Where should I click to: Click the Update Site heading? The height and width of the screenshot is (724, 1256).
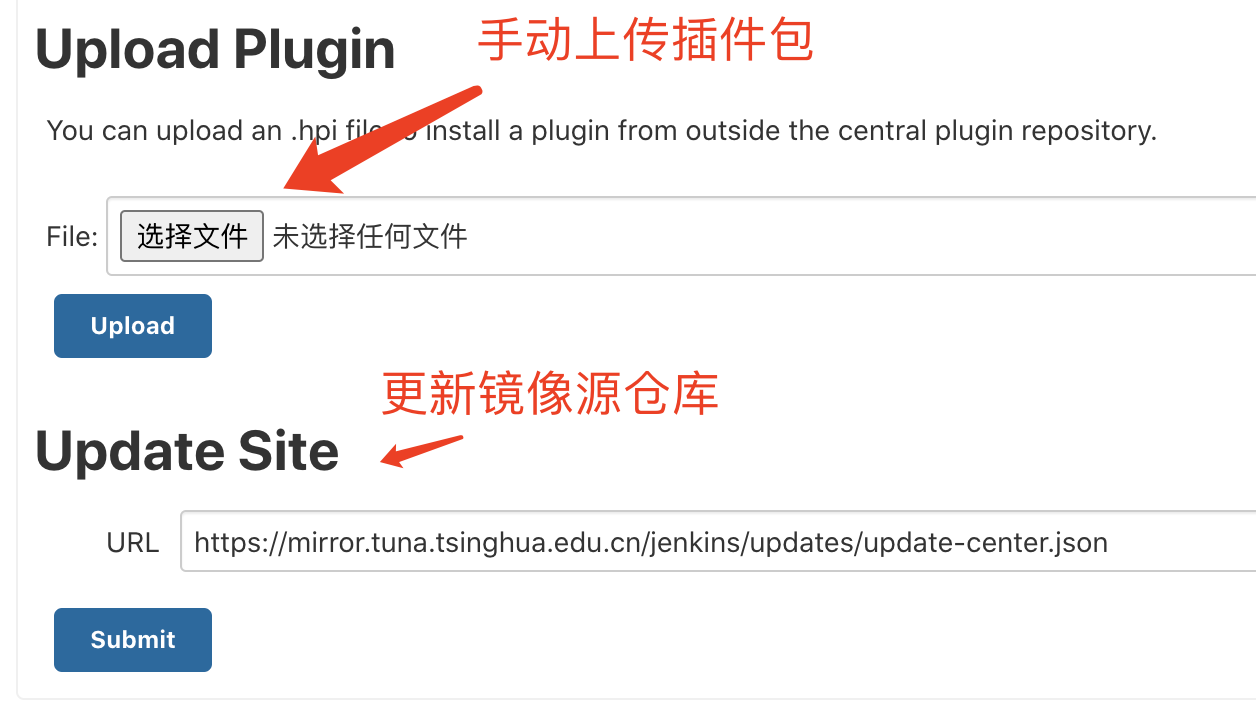(187, 452)
